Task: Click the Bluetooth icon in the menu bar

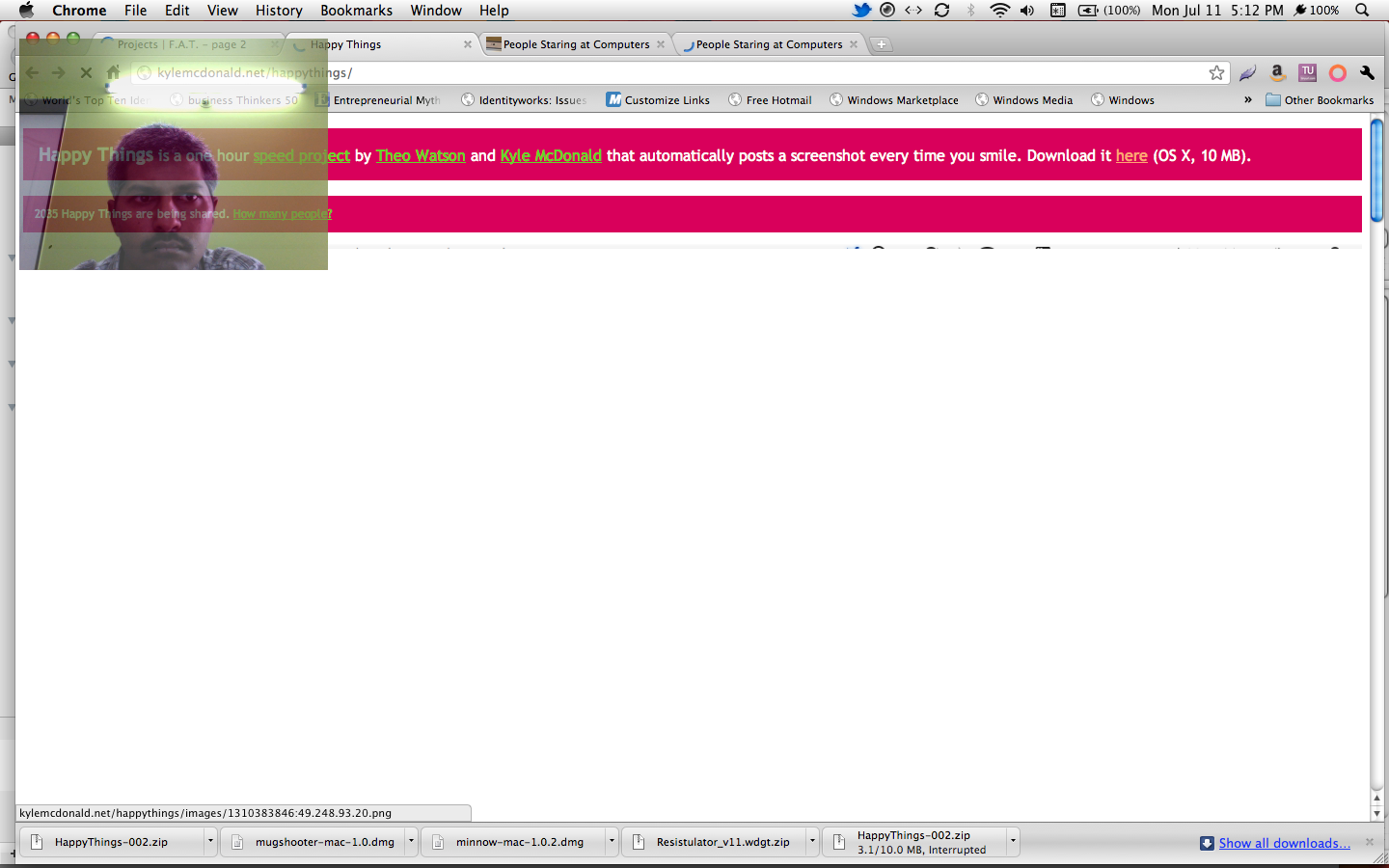Action: point(971,10)
